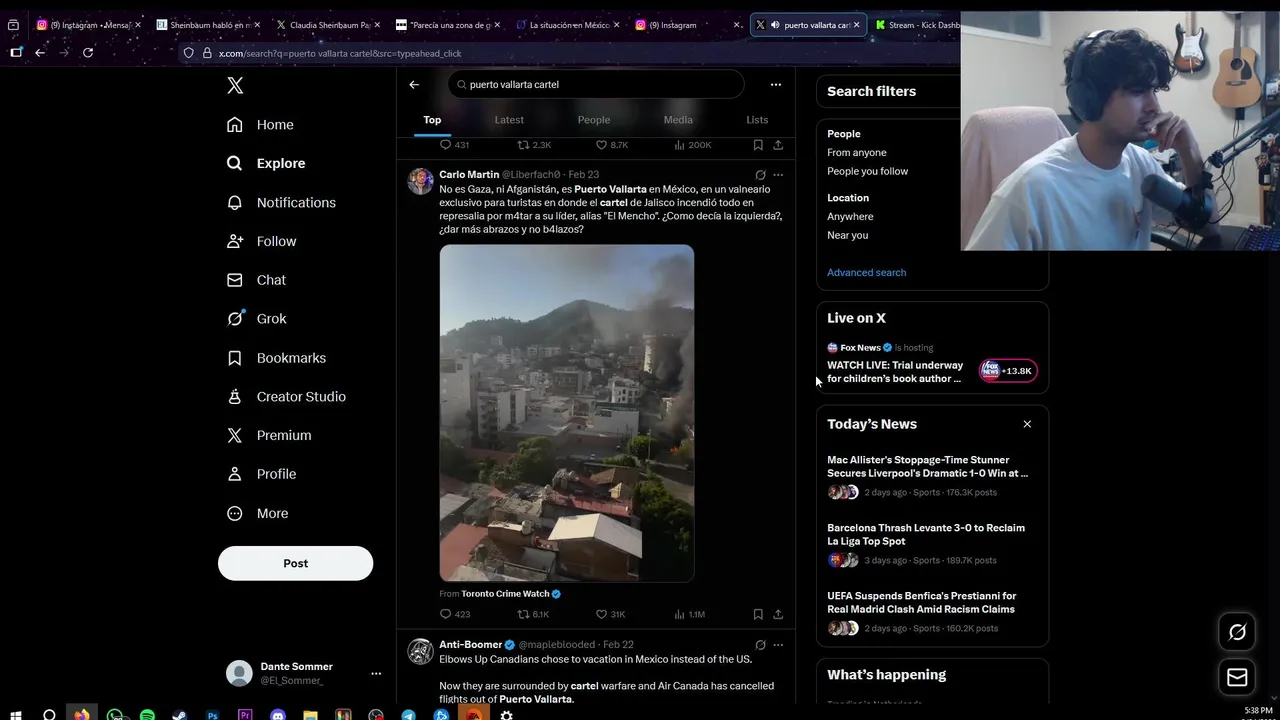1280x720 pixels.
Task: Select People filter From anyone
Action: coord(857,153)
